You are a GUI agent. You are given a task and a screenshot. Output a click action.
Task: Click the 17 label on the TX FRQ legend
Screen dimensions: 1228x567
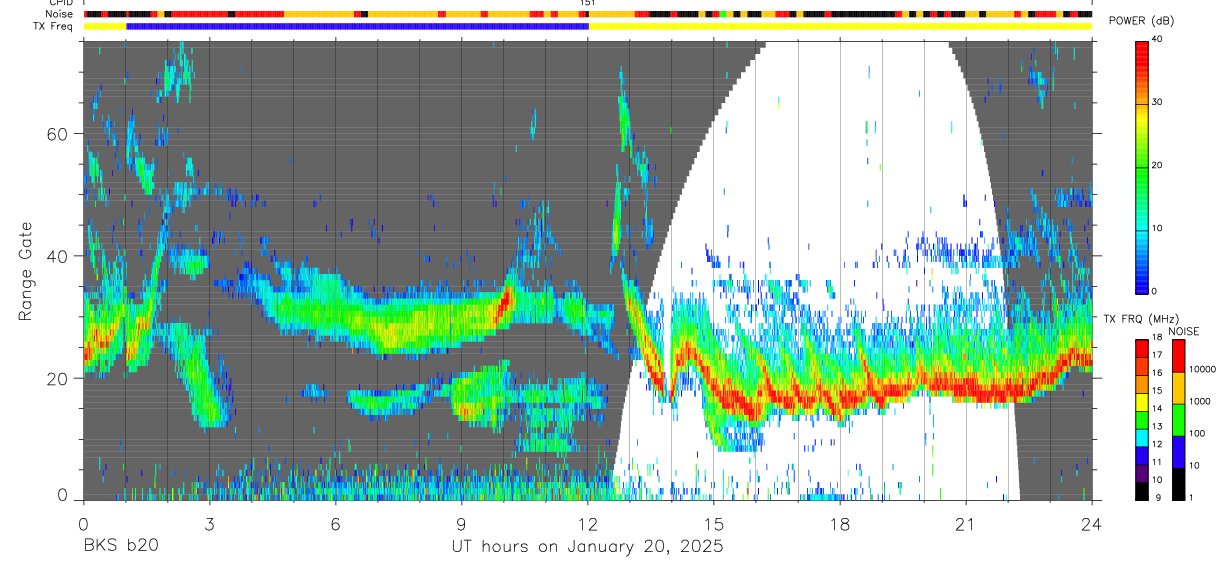tap(1155, 355)
